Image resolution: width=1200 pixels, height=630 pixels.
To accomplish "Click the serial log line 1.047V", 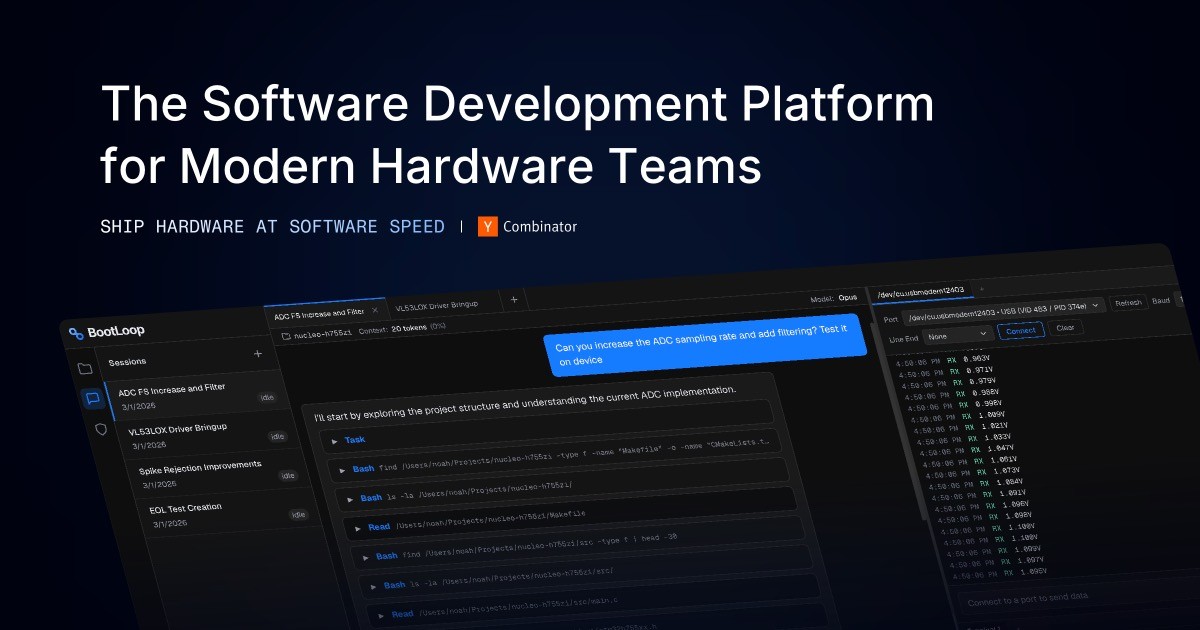I will pos(968,448).
